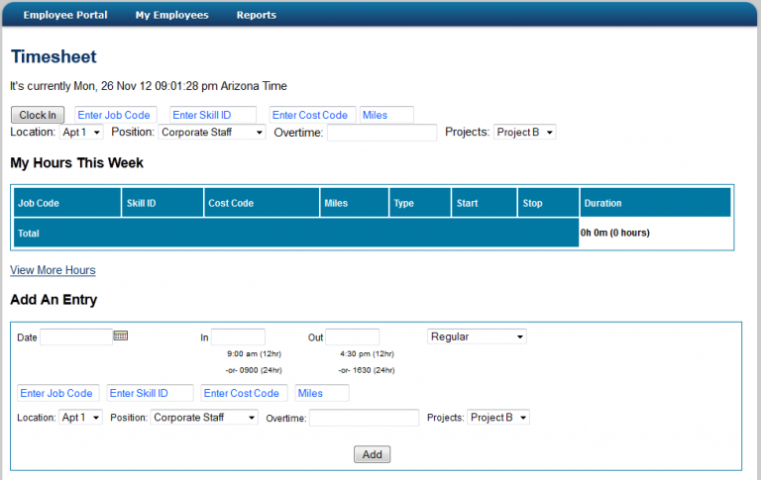Click the 9:00 am (12hr) hint text
Screen dimensions: 761x489
[x=254, y=354]
